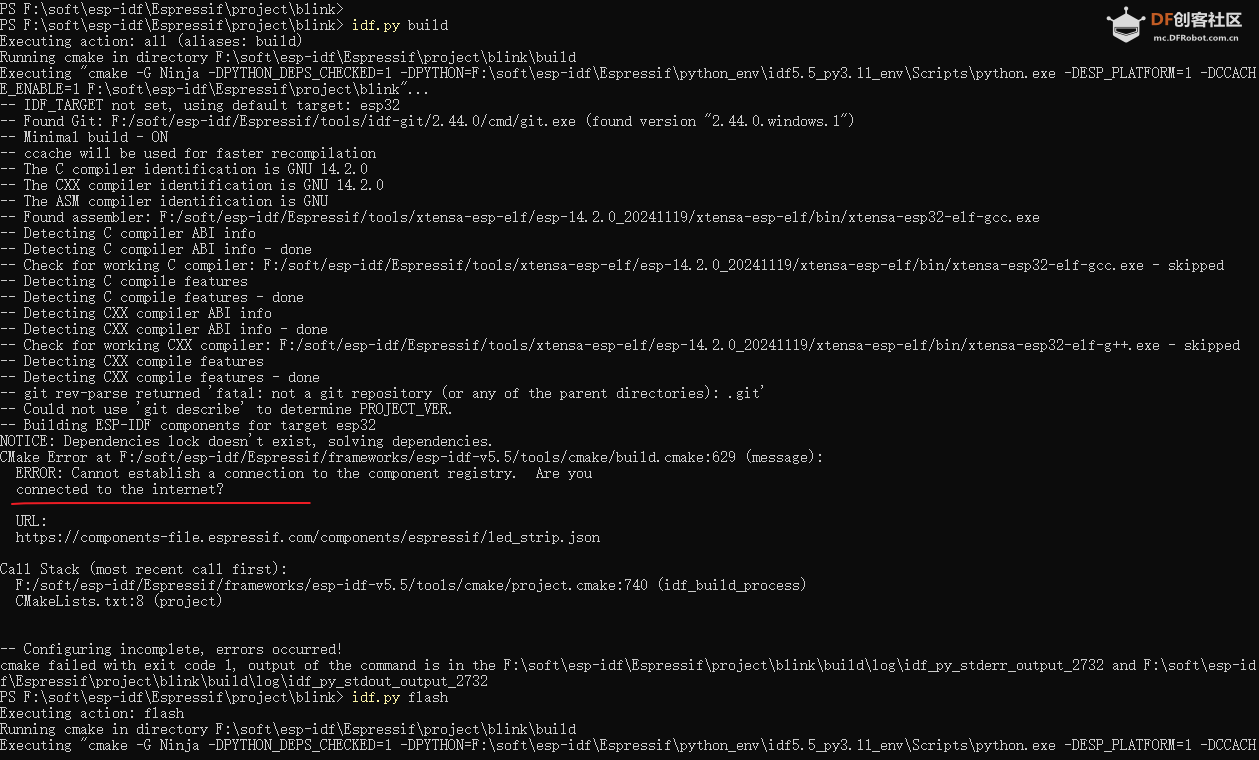Click the 'NOTICE: Dependencies lock doesn't exist' line
The height and width of the screenshot is (760, 1259).
click(x=246, y=441)
